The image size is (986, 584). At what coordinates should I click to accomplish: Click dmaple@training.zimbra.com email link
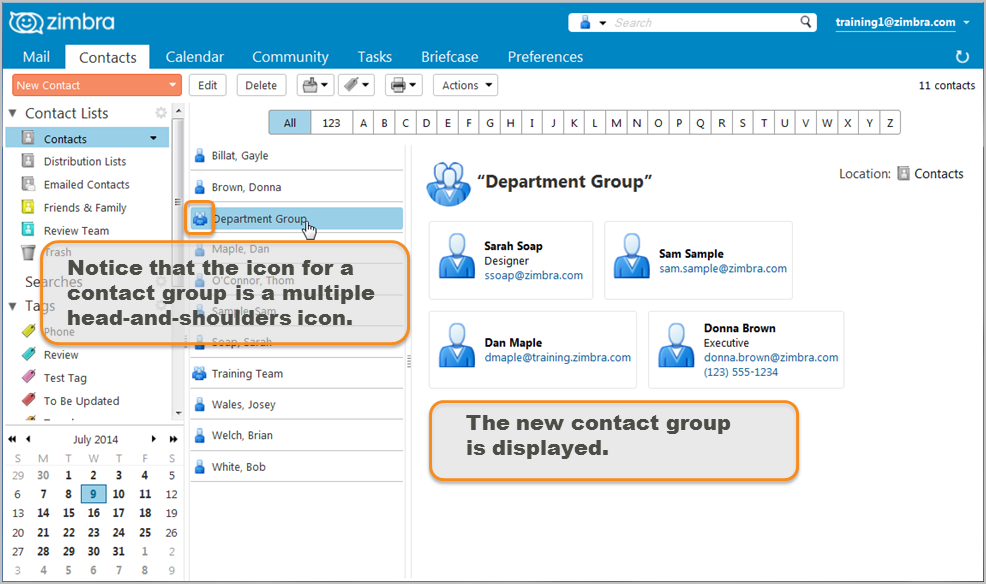click(557, 357)
